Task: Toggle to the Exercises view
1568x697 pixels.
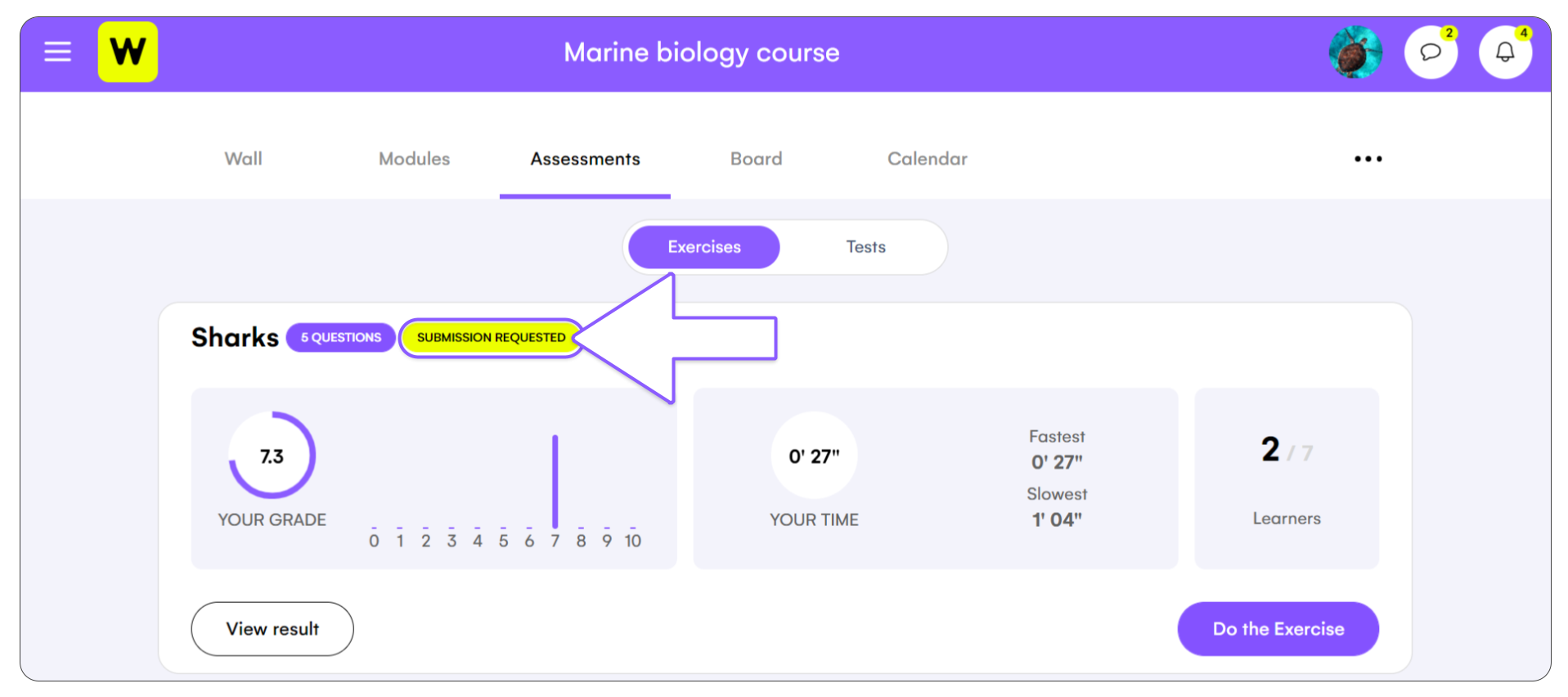Action: [704, 247]
